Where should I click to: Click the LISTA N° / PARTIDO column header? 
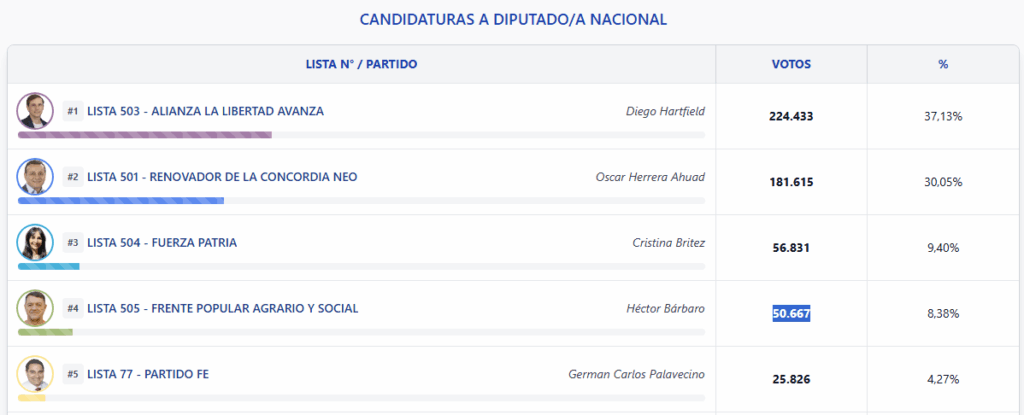(361, 64)
